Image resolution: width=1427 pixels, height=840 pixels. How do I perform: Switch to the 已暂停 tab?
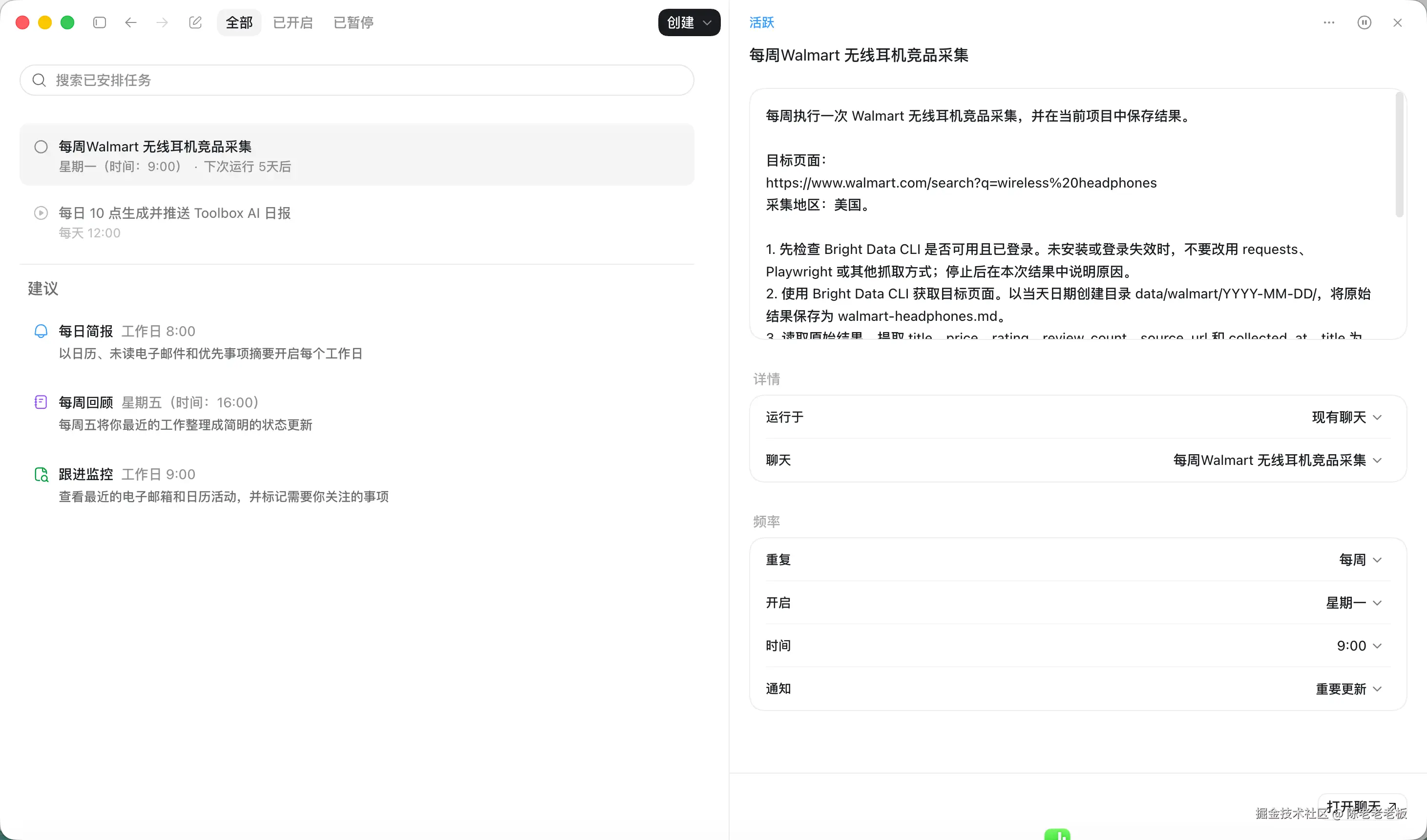pos(354,22)
